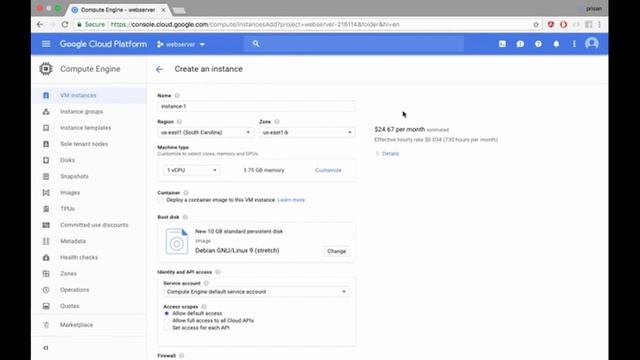Image resolution: width=640 pixels, height=360 pixels.
Task: Open Metadata in sidebar
Action: point(73,241)
